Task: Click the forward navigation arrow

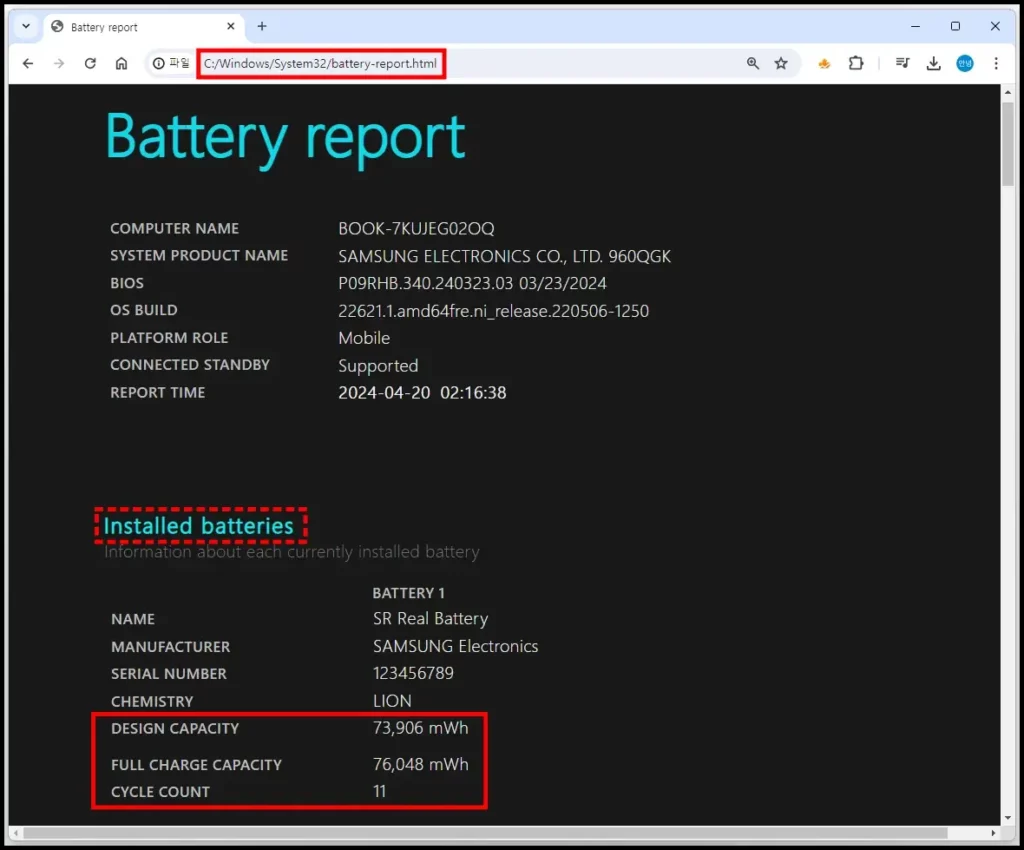Action: click(59, 63)
